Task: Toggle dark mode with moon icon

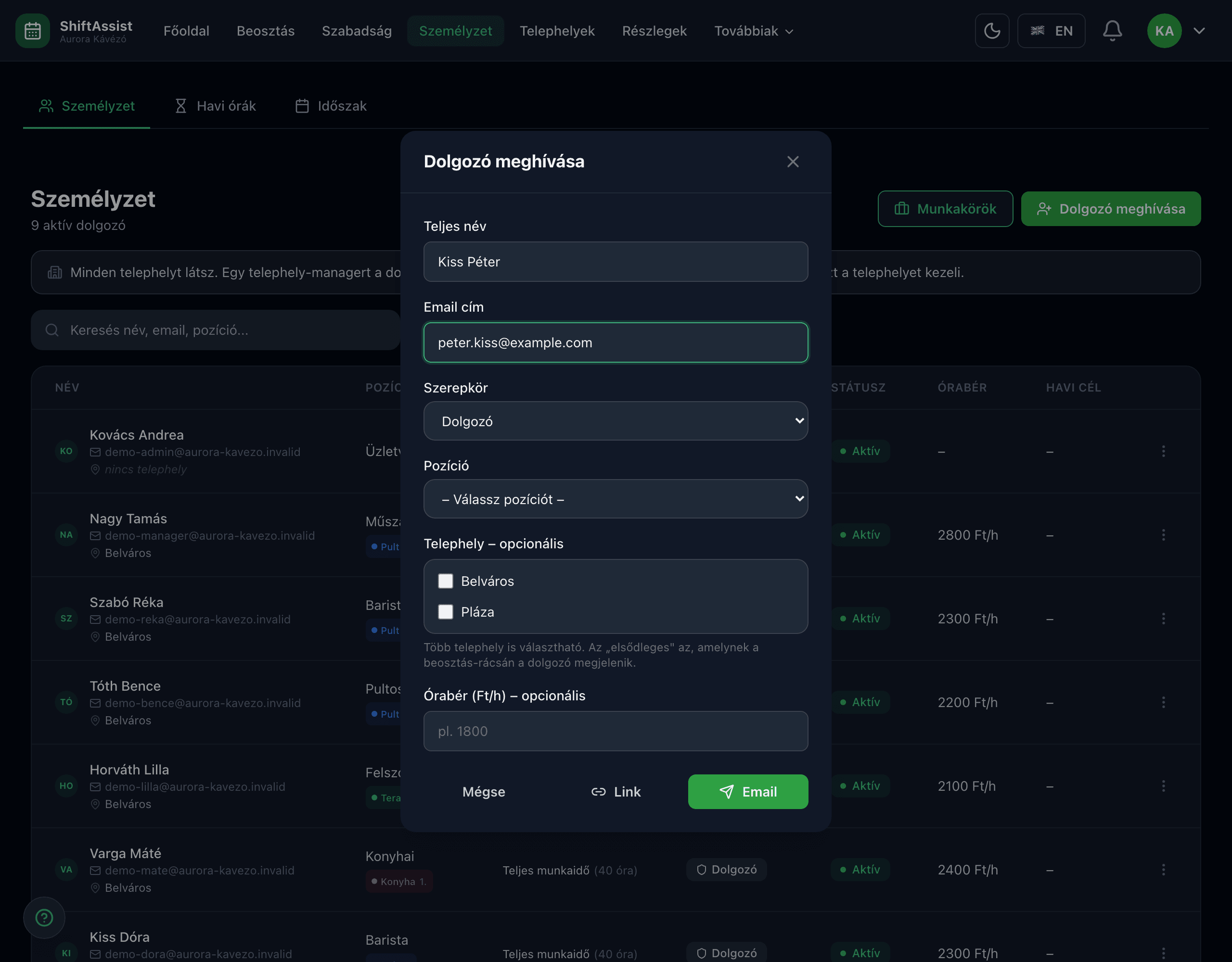Action: point(992,31)
